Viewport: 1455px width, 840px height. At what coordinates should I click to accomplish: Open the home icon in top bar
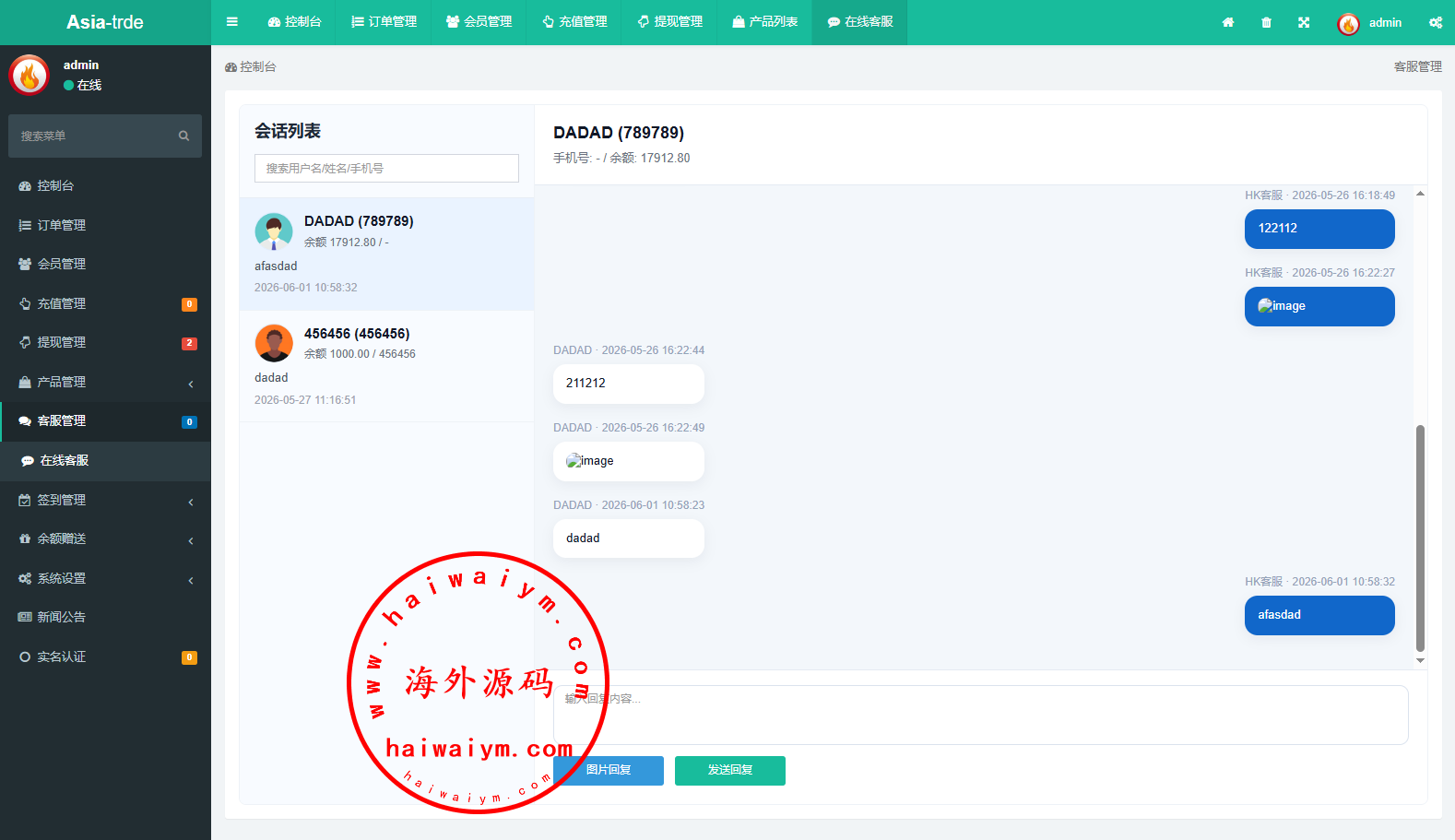point(1228,22)
